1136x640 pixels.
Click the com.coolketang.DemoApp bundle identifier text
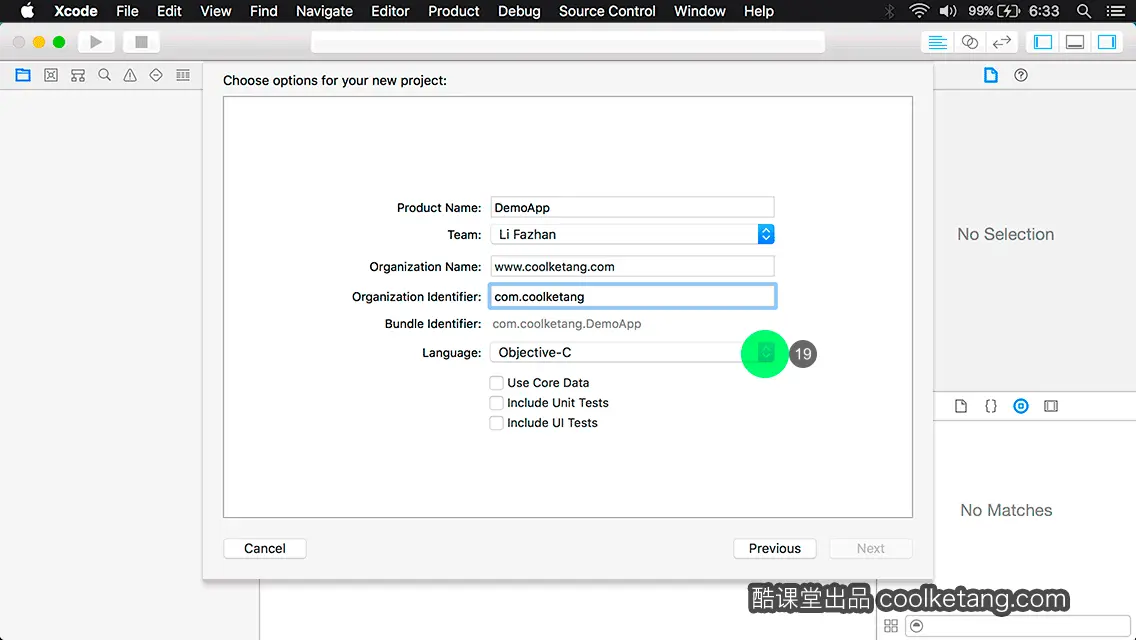click(x=567, y=324)
